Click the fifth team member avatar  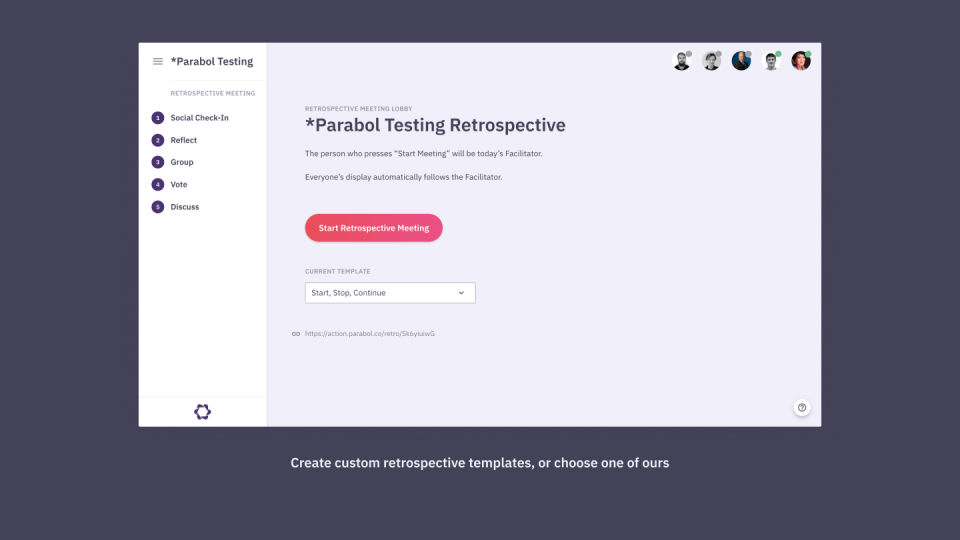pos(800,61)
